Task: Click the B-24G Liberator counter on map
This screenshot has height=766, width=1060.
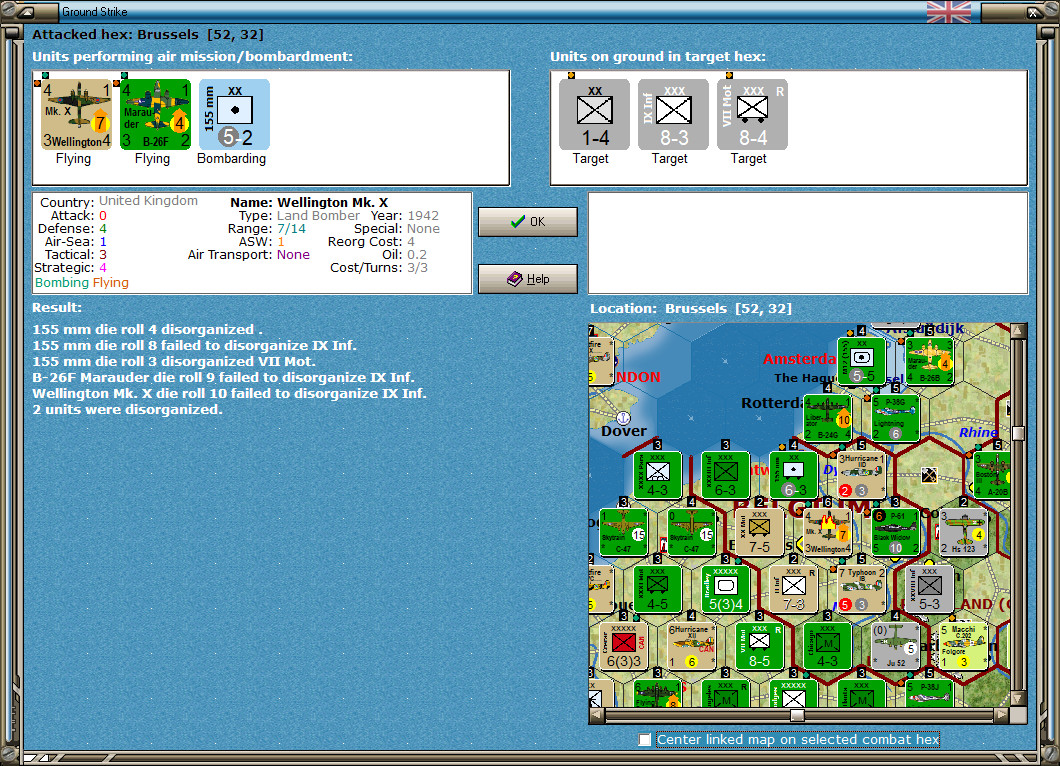Action: [x=827, y=418]
